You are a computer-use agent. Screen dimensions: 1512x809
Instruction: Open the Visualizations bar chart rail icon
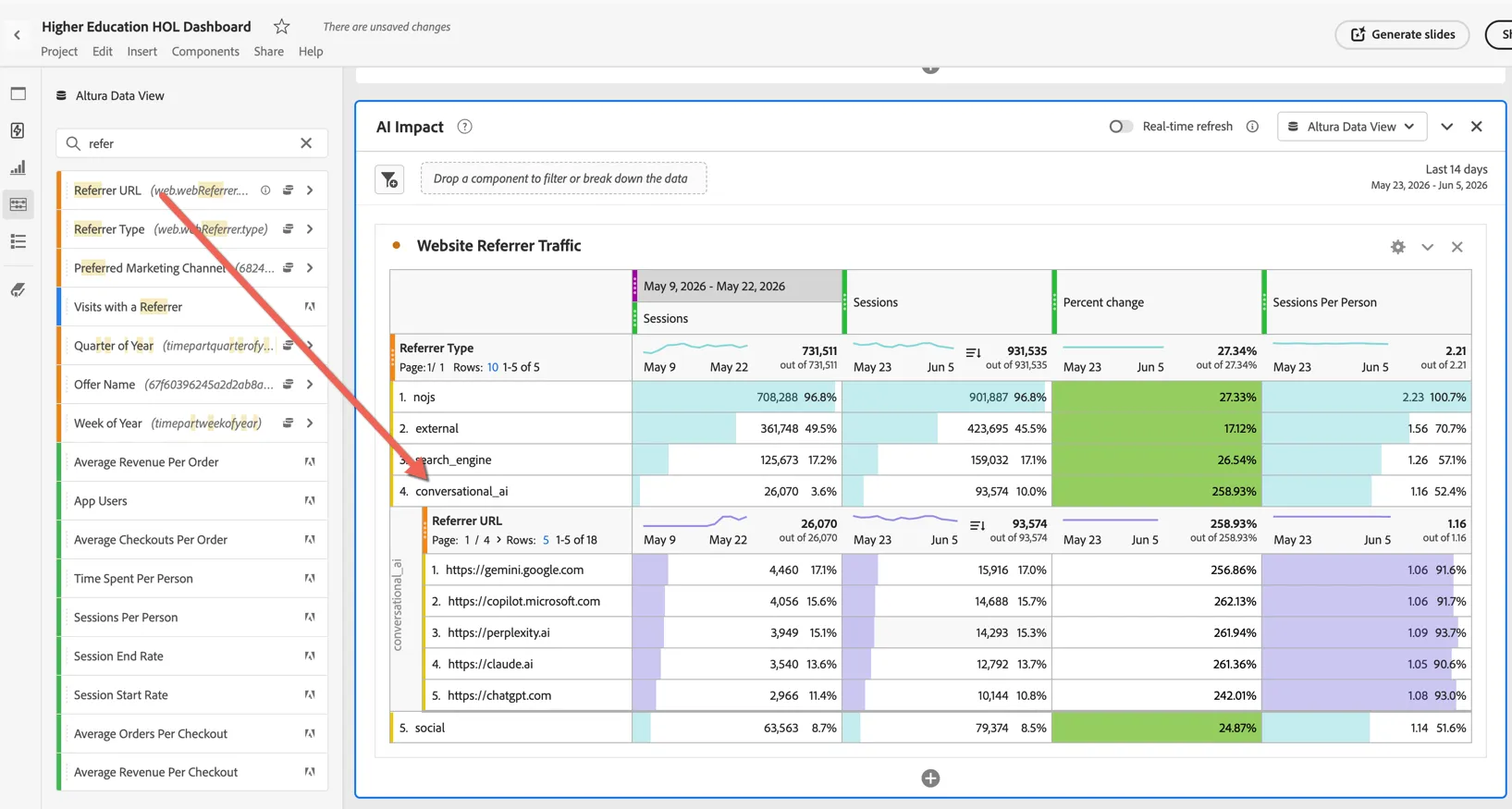click(18, 167)
